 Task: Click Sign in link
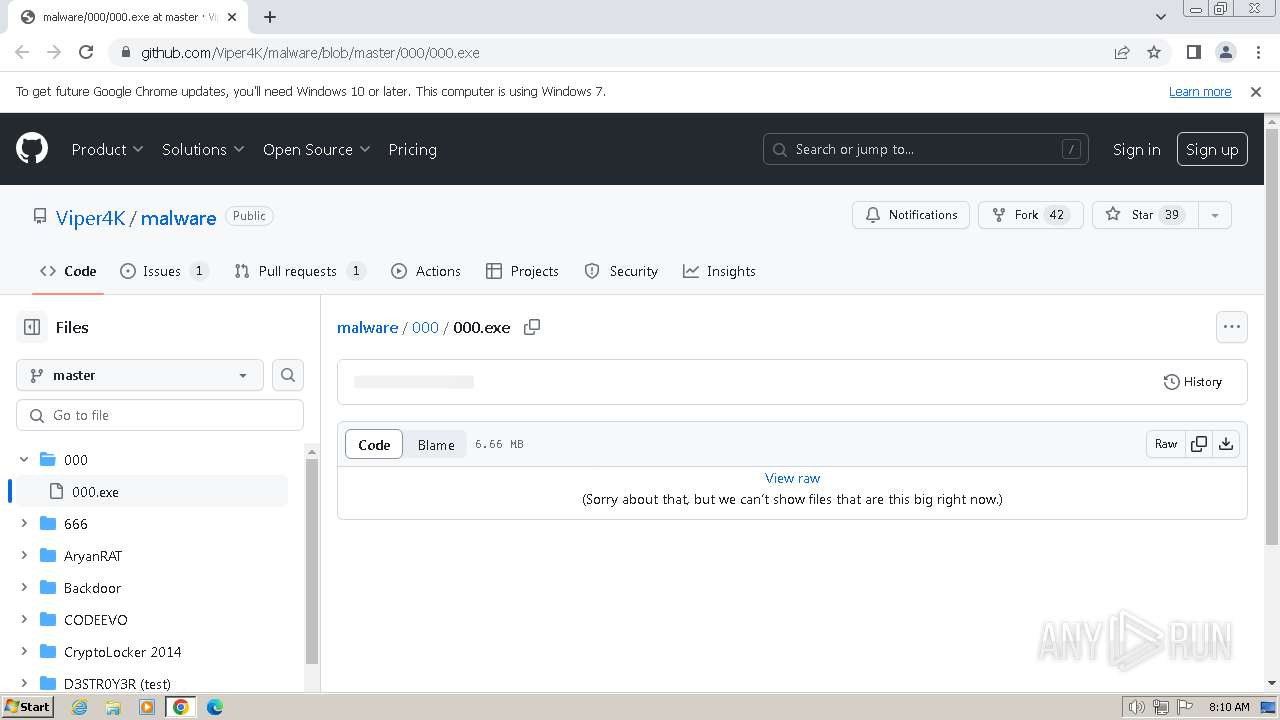(x=1136, y=149)
